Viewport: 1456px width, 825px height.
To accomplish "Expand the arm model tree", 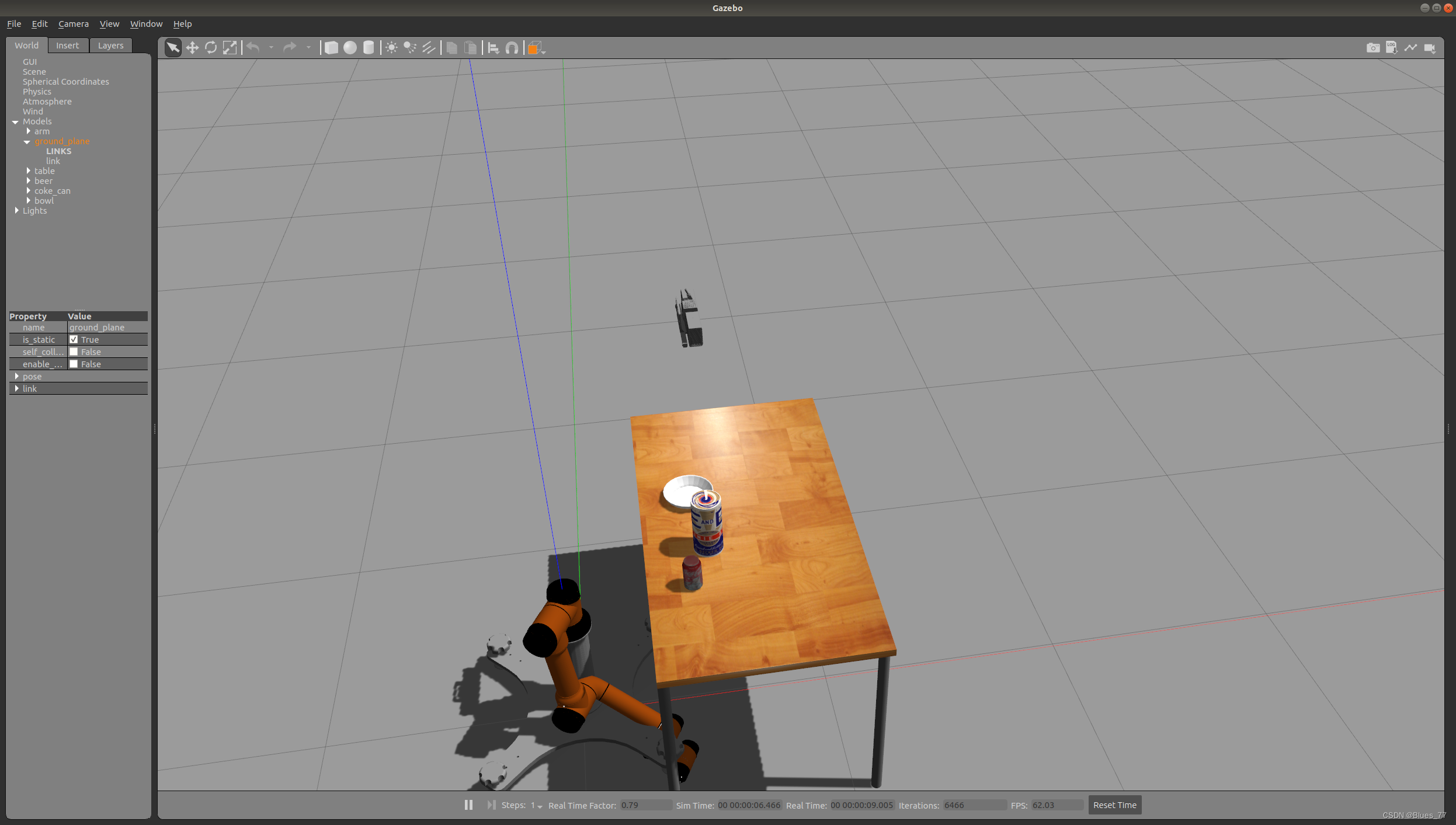I will tap(28, 131).
